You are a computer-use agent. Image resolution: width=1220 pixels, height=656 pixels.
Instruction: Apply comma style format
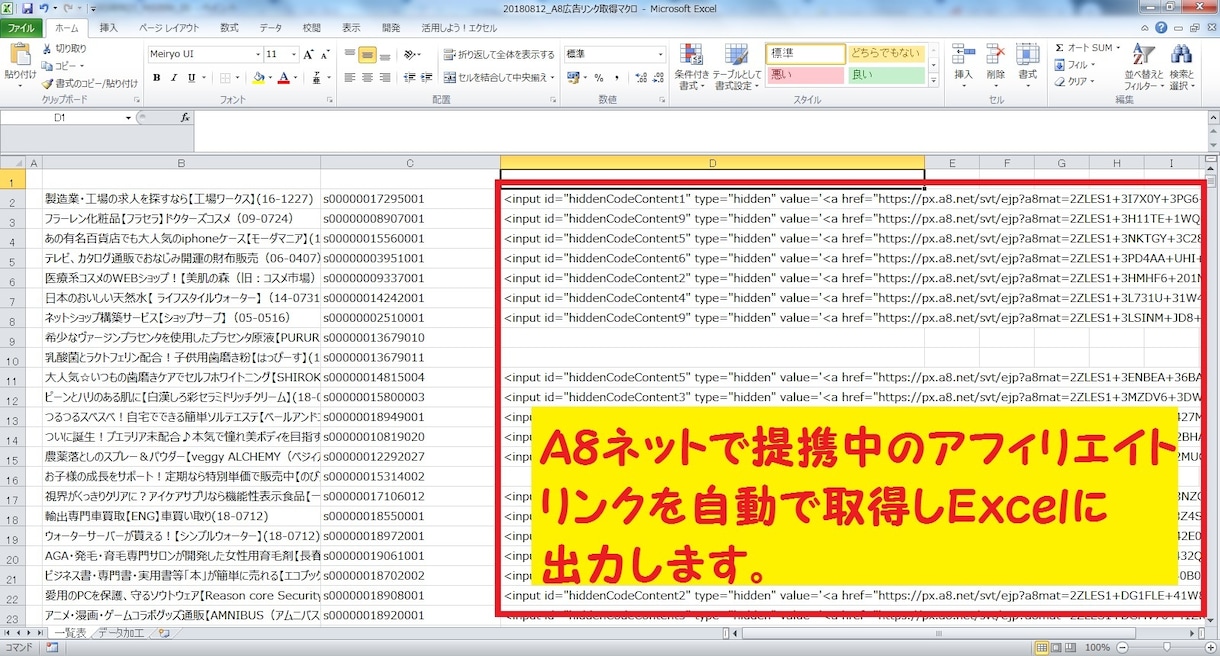point(616,78)
